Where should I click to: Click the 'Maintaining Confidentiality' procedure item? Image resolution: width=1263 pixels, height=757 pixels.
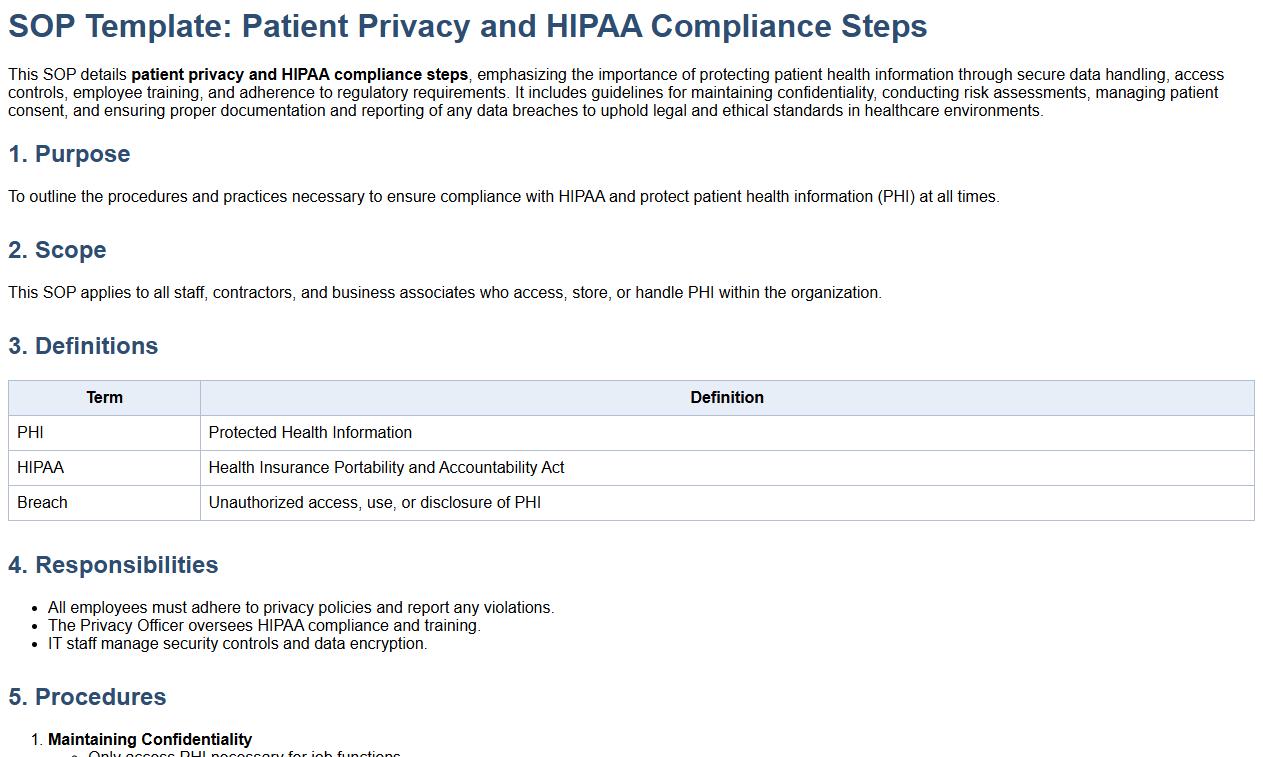click(150, 740)
